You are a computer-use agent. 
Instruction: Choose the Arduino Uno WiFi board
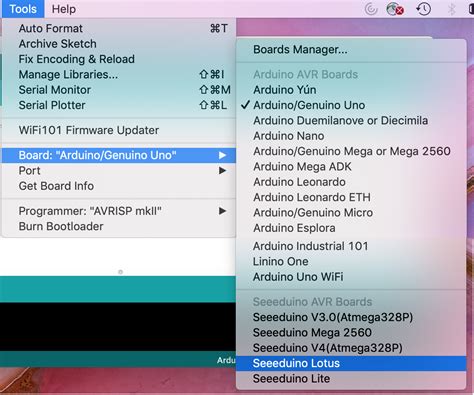351,277
